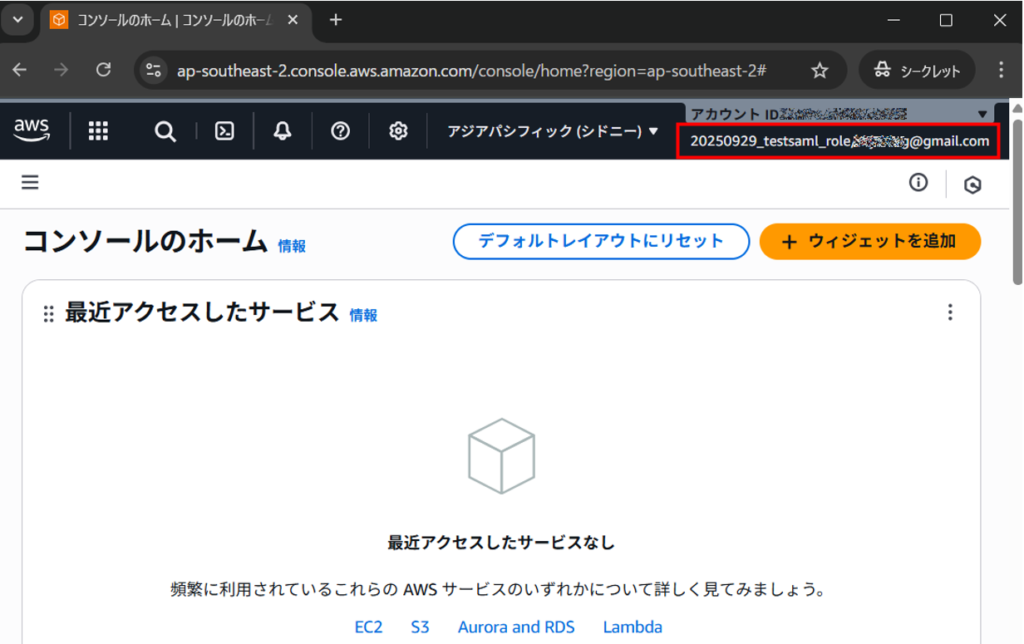Screen dimensions: 1024x644
Task: Open the settings gear in AWS navbar
Action: coord(398,131)
